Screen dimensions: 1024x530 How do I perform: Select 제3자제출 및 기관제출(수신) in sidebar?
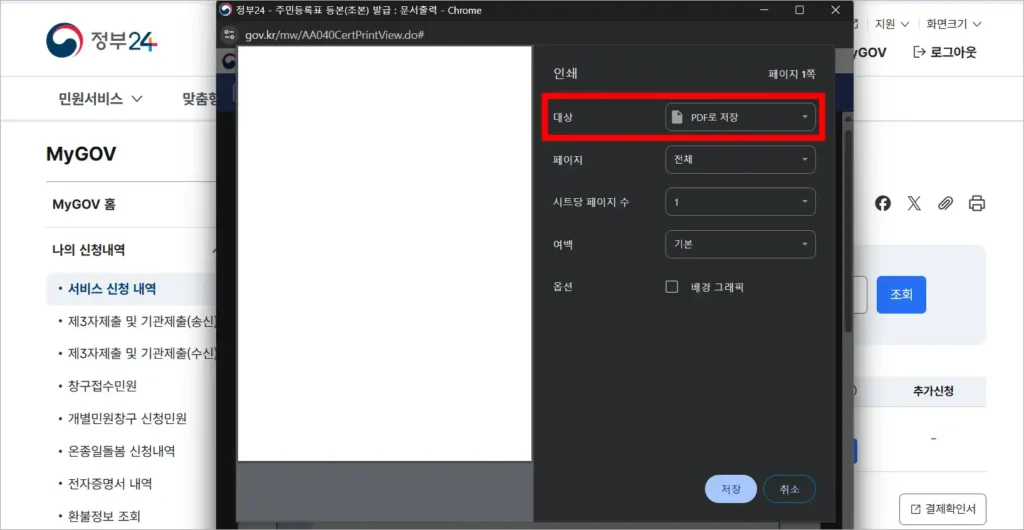[x=142, y=354]
